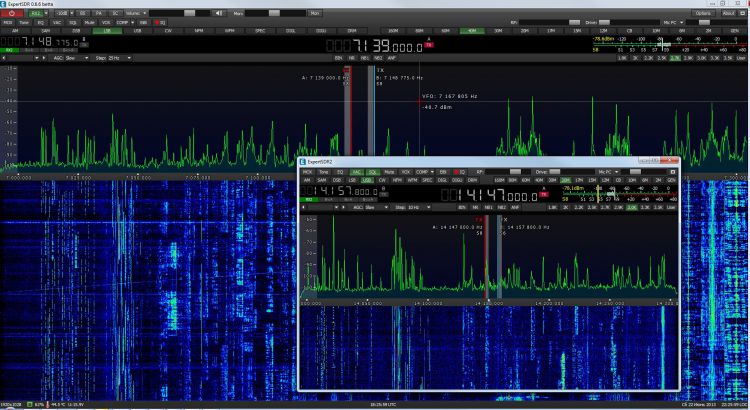The width and height of the screenshot is (750, 410).
Task: Click the SC button in top toolbar
Action: (x=116, y=13)
